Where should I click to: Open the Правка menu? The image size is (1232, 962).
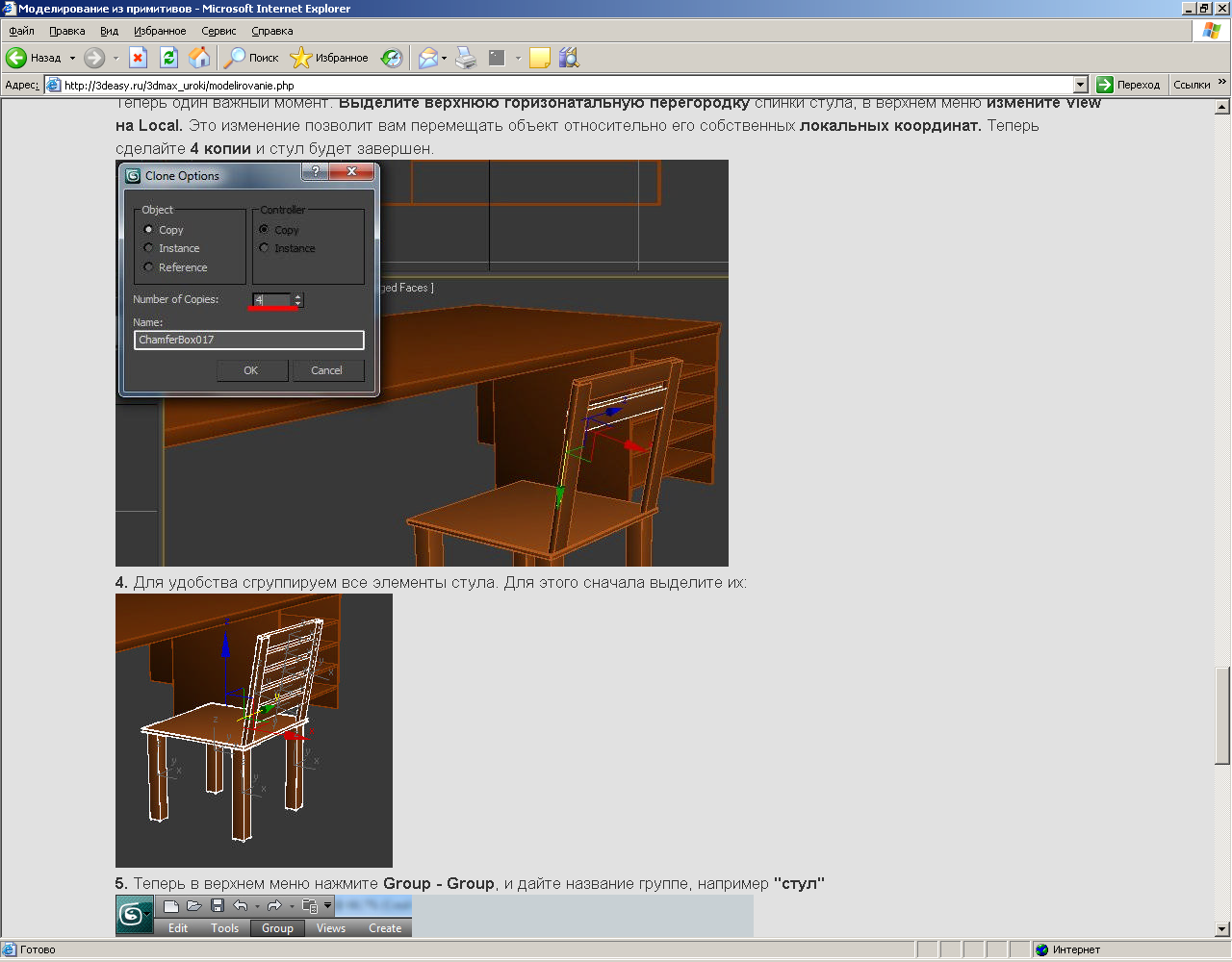67,31
